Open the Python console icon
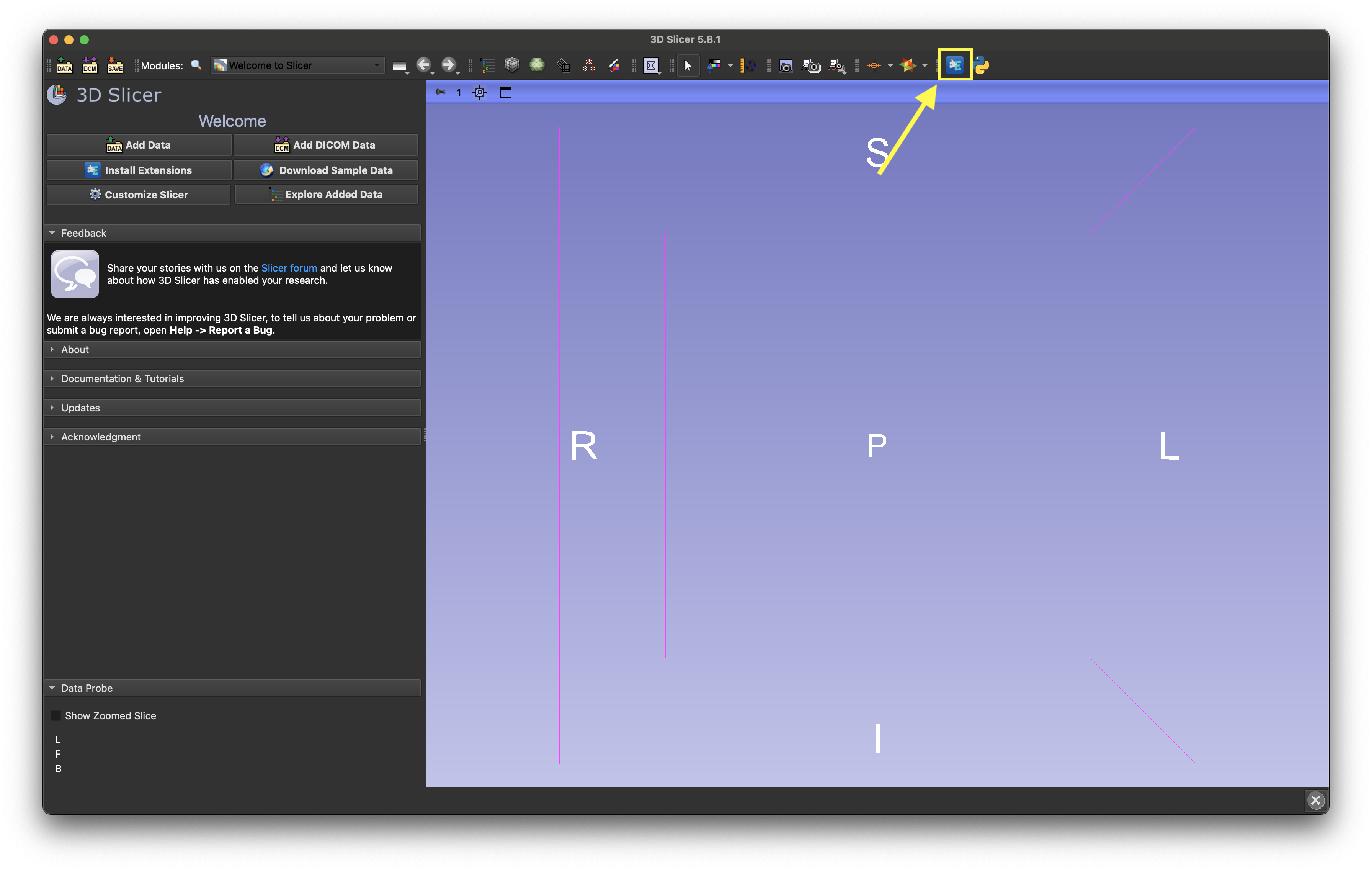This screenshot has width=1372, height=871. point(982,65)
